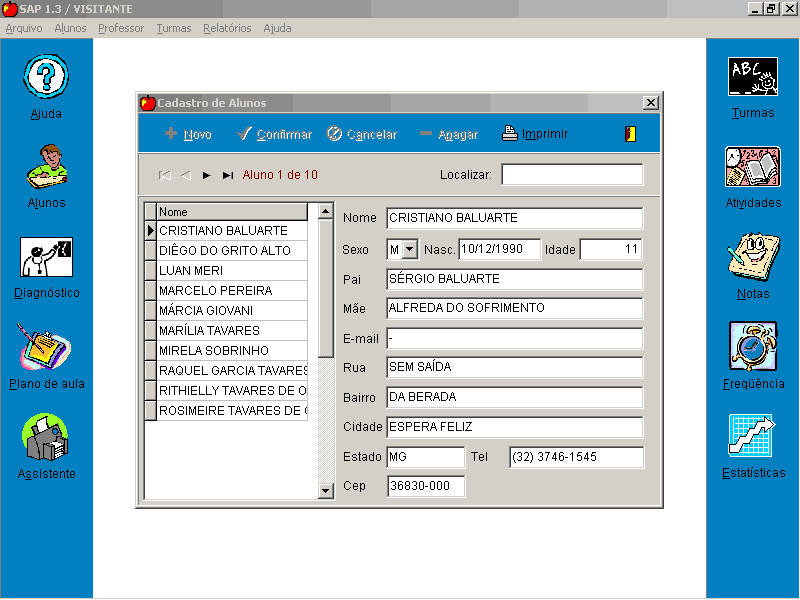Click the Localizar search field
The height and width of the screenshot is (600, 800).
click(x=572, y=175)
